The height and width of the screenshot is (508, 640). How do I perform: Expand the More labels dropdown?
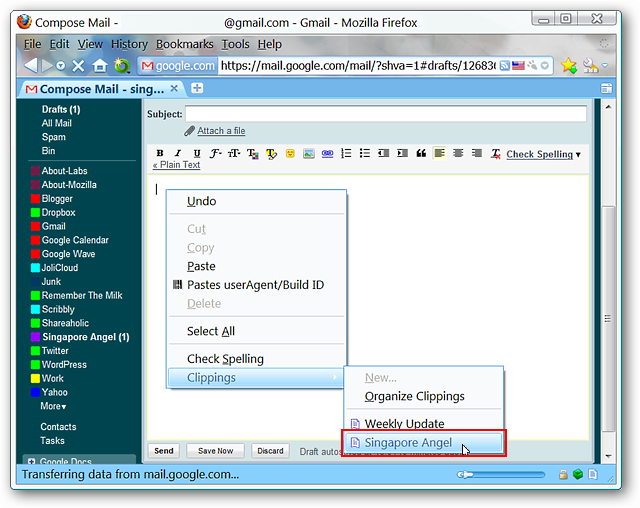pyautogui.click(x=53, y=406)
